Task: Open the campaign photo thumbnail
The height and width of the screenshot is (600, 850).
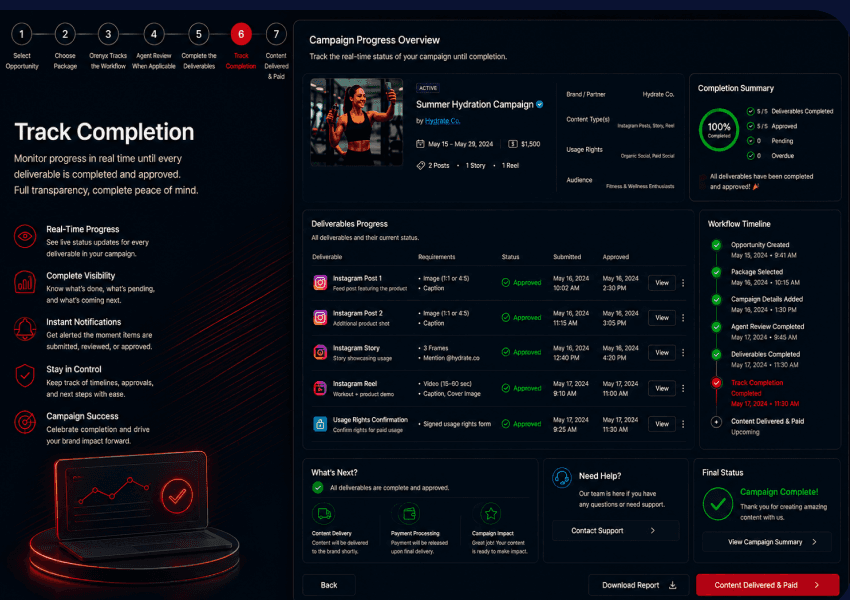Action: coord(357,122)
